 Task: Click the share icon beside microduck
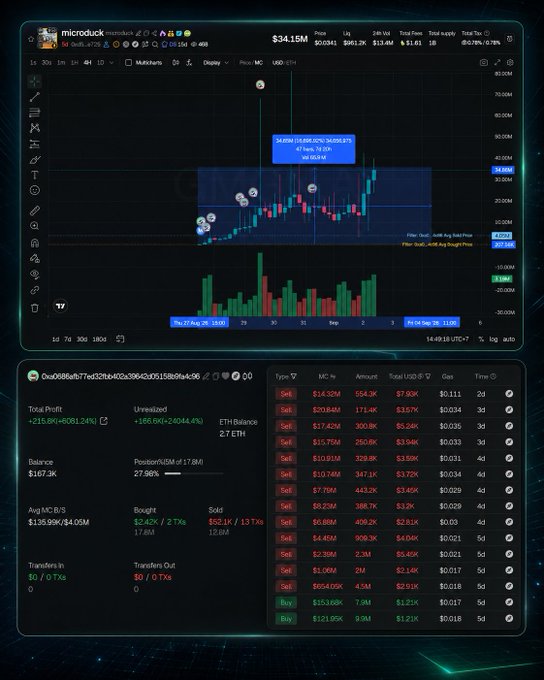[154, 33]
